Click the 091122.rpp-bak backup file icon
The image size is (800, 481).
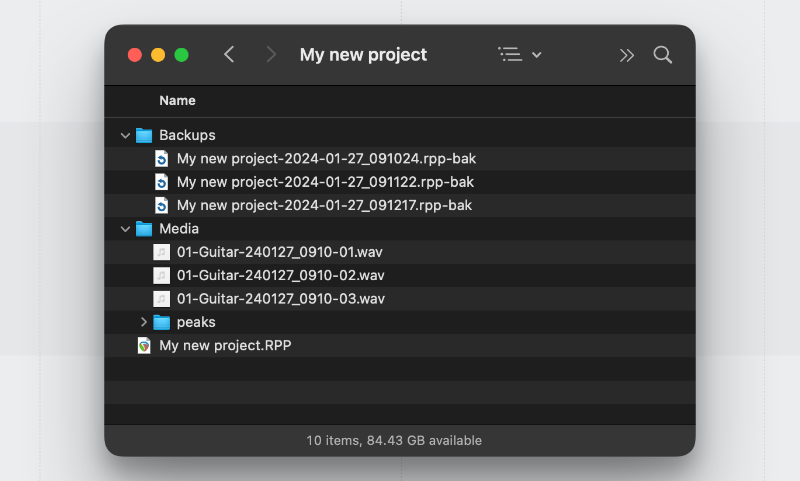(x=161, y=182)
